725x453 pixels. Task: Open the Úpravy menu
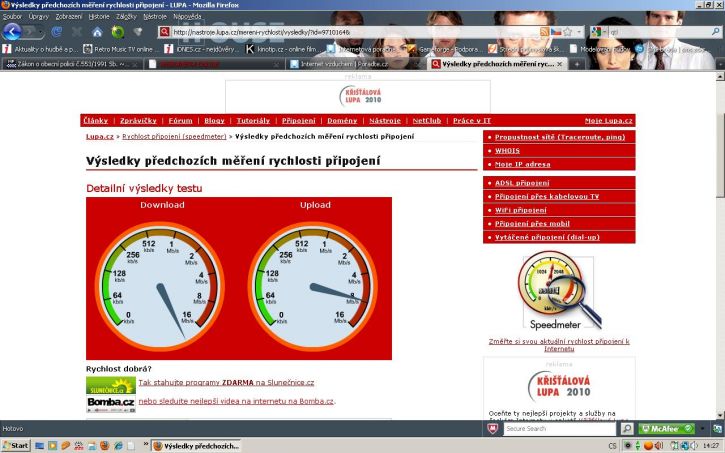38,16
